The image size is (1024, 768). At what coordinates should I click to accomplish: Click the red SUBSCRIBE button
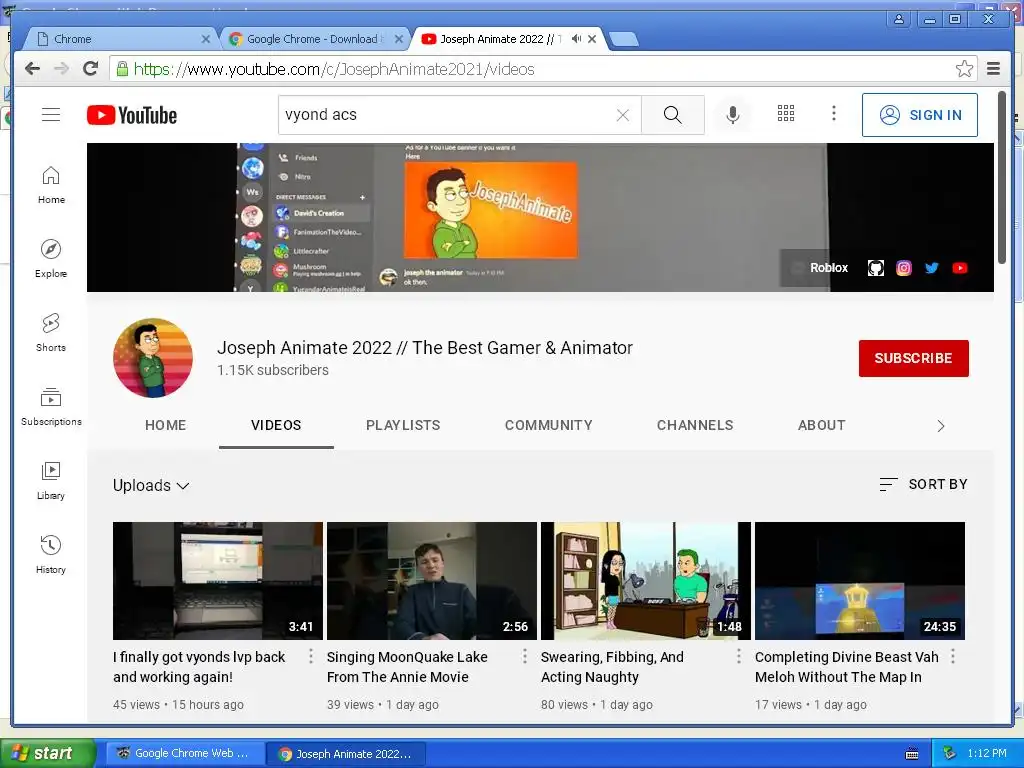[914, 358]
